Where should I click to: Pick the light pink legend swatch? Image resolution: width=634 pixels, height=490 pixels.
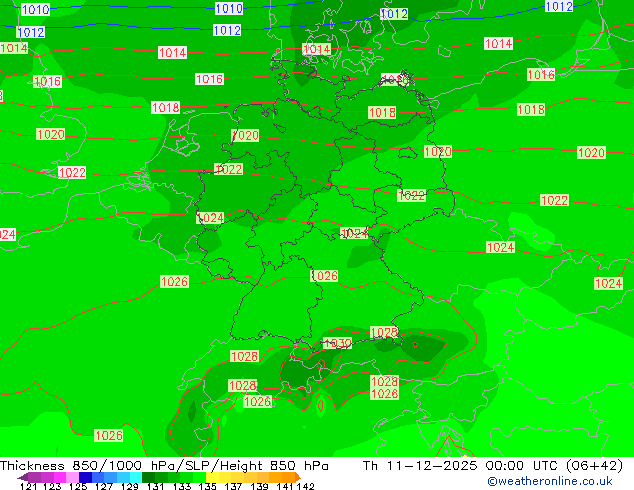[72, 477]
